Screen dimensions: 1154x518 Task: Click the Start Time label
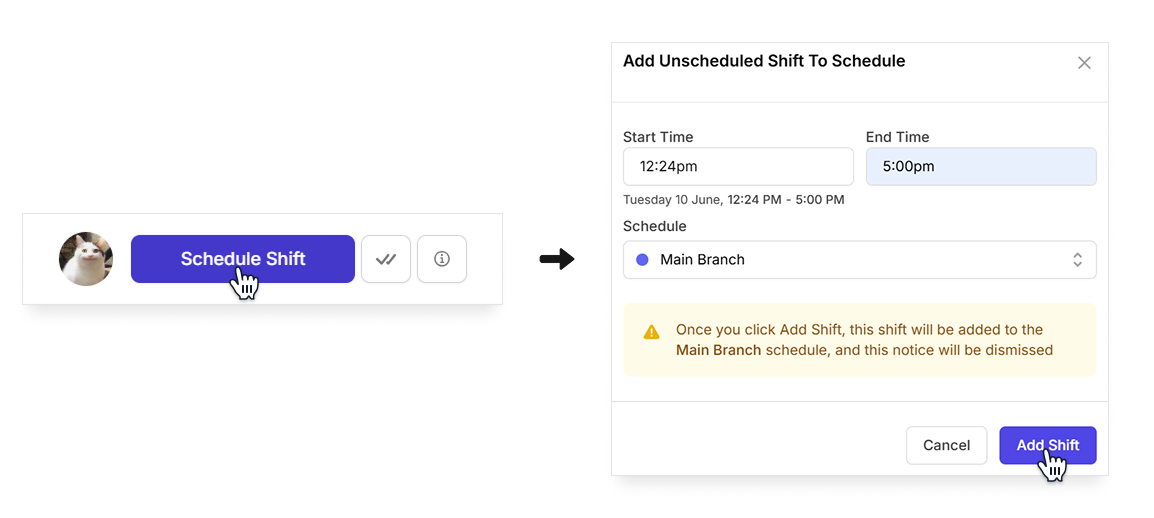tap(658, 137)
